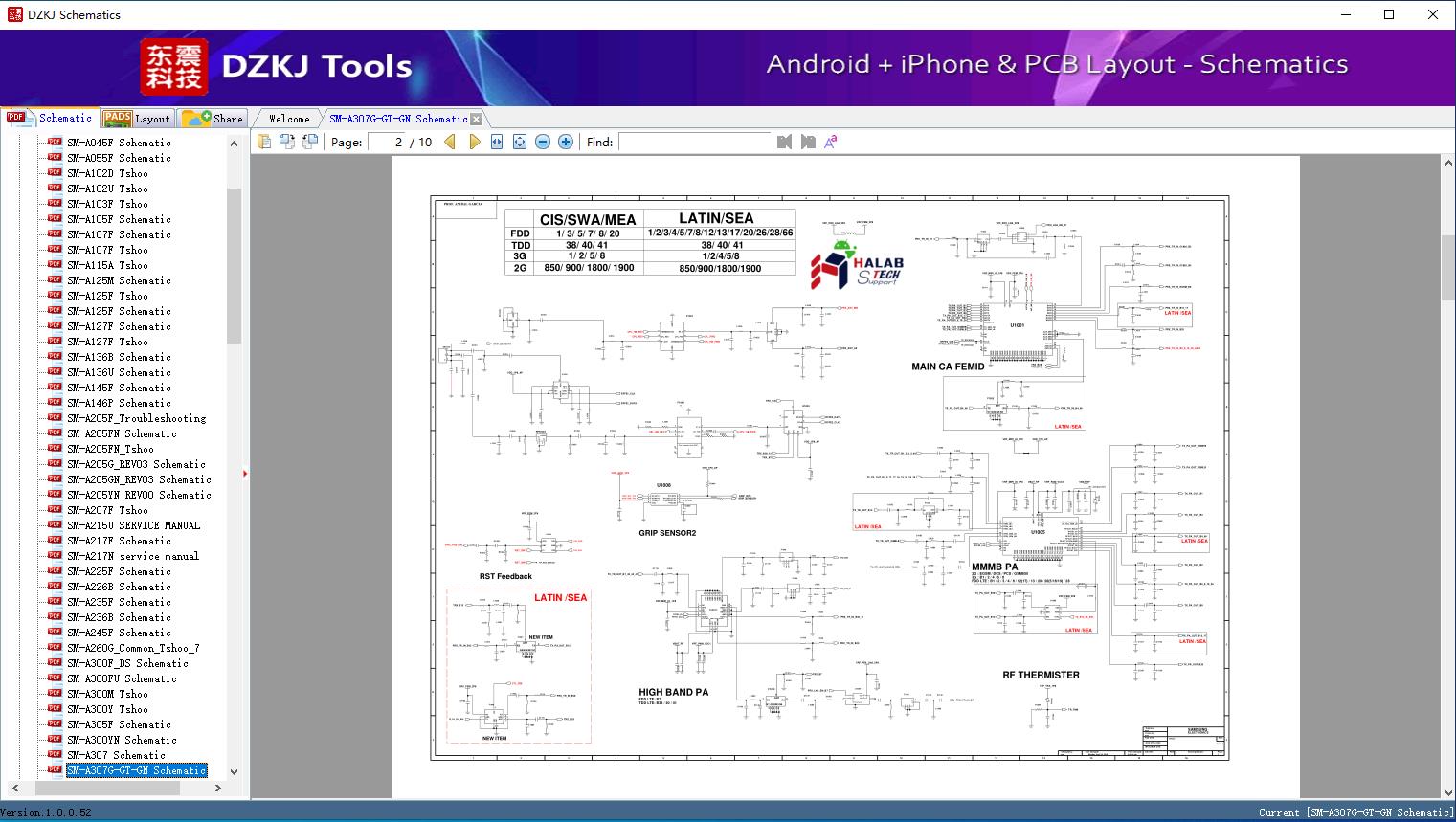Close the SM-A307G-GT-GN Schematic tab
The width and height of the screenshot is (1456, 822).
click(x=476, y=120)
